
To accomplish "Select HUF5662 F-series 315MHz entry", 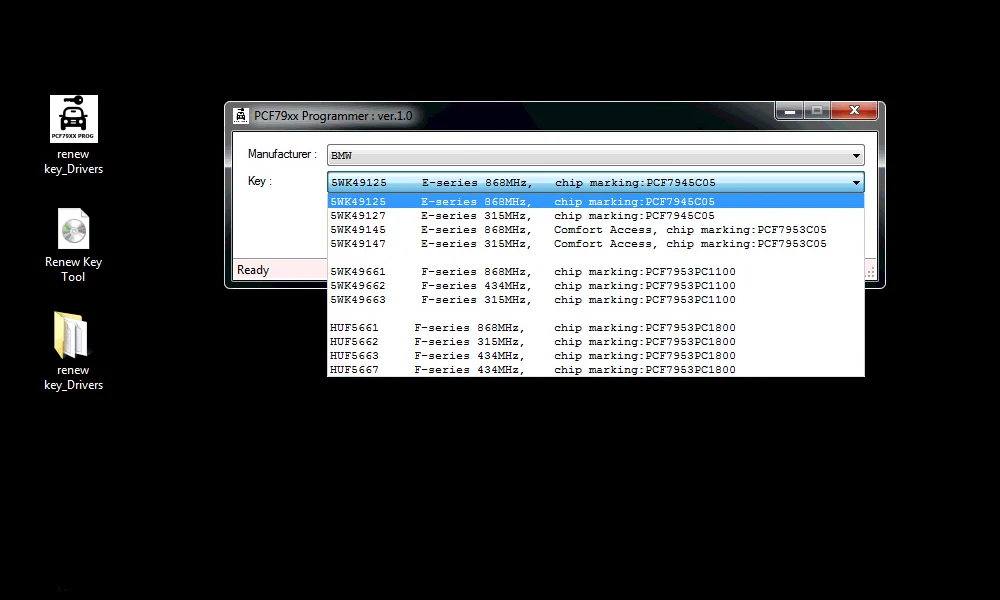I will (x=596, y=342).
